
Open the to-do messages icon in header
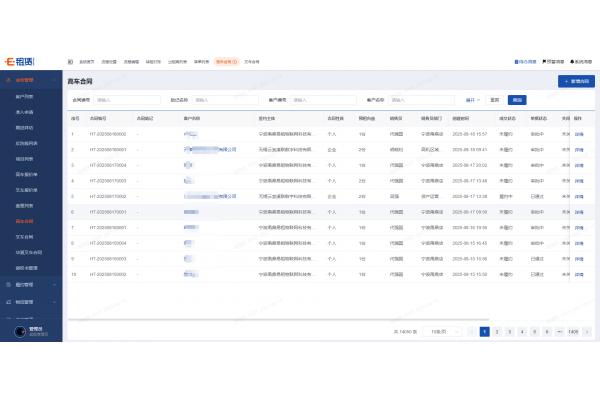click(x=517, y=62)
